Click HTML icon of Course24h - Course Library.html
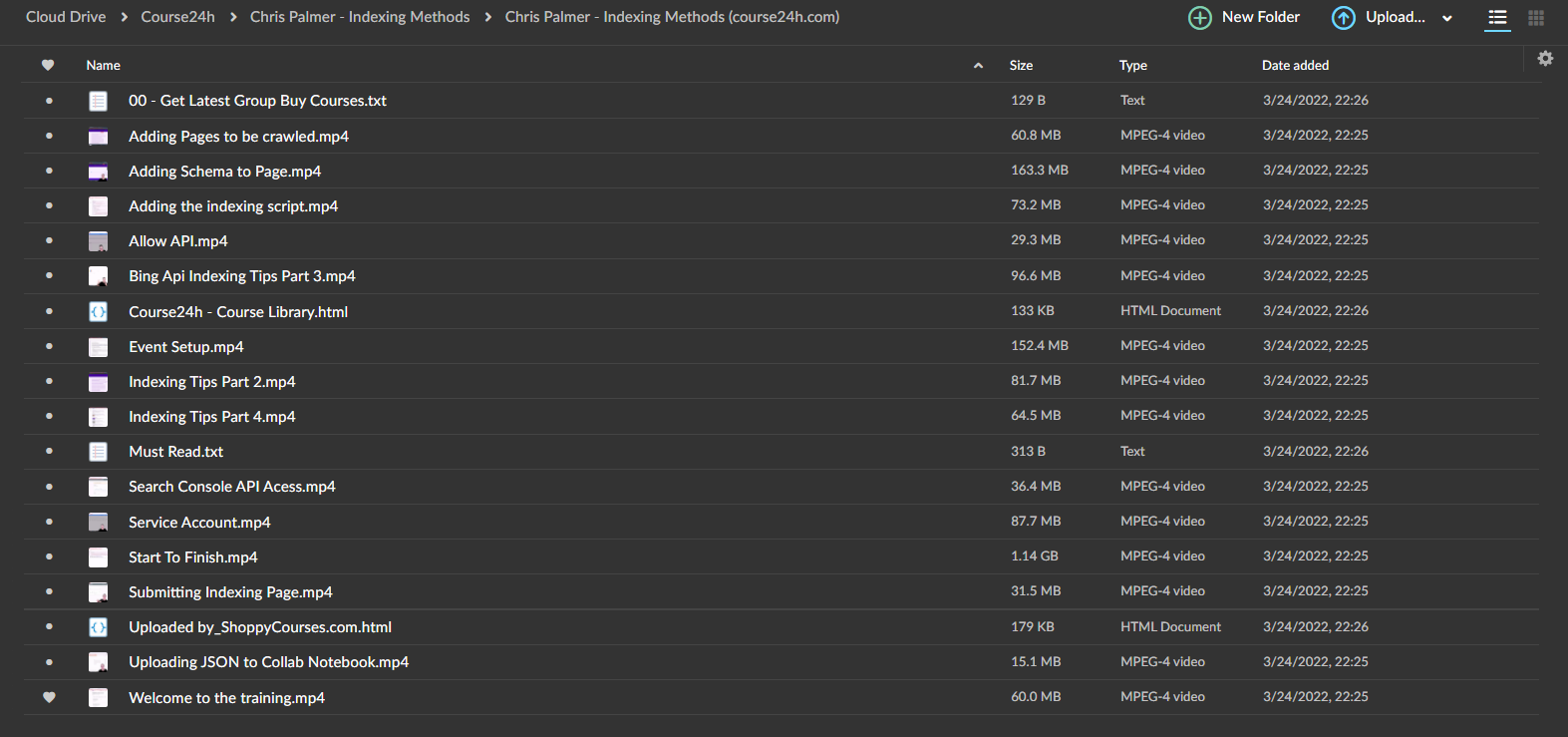 98,312
